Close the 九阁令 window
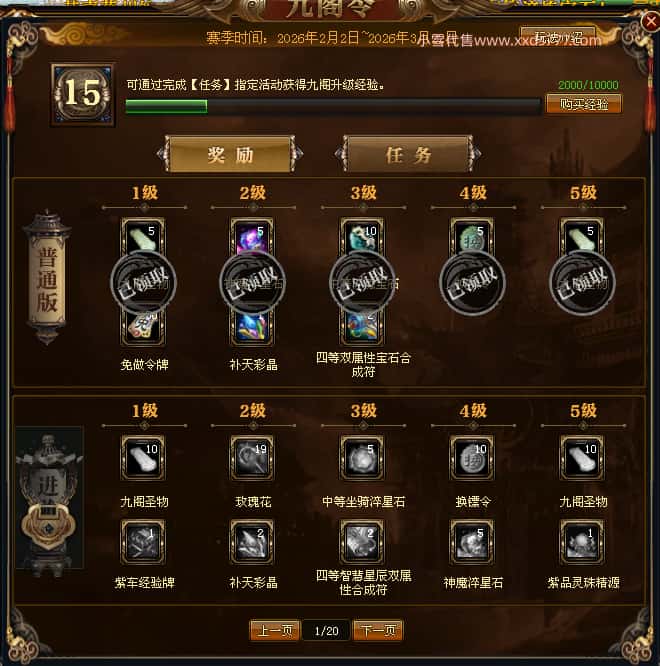This screenshot has height=666, width=660. [x=650, y=21]
